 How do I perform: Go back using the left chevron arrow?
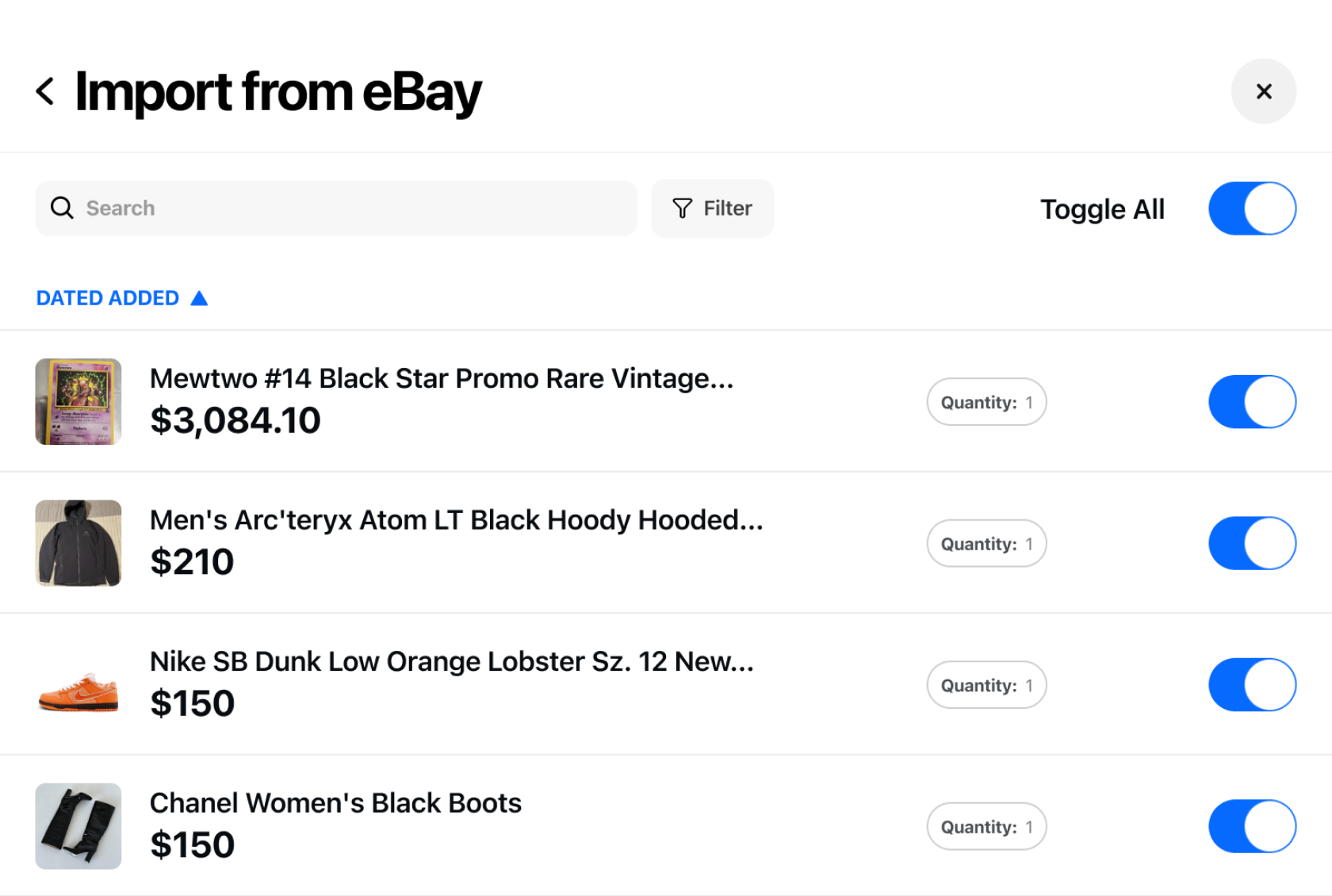click(x=45, y=91)
